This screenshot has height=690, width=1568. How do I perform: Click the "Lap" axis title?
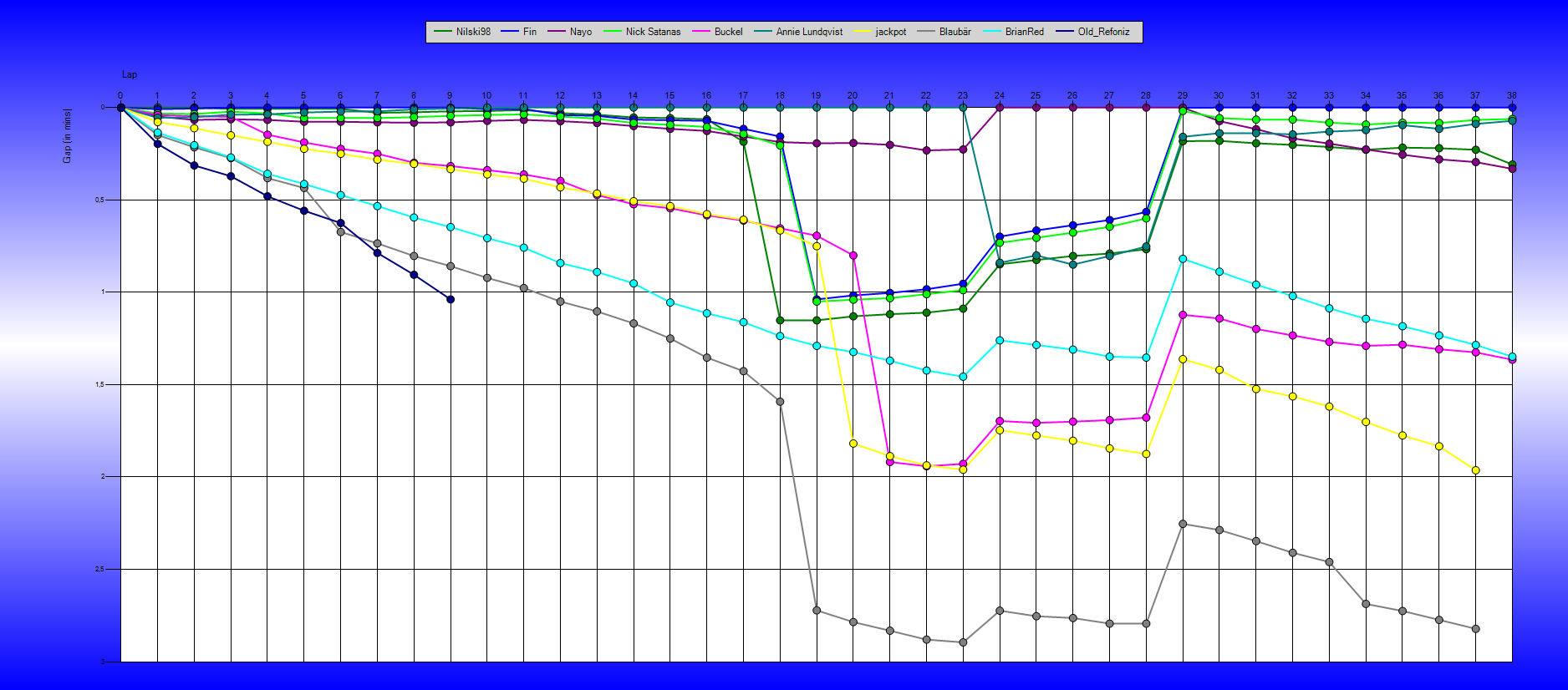(x=130, y=75)
